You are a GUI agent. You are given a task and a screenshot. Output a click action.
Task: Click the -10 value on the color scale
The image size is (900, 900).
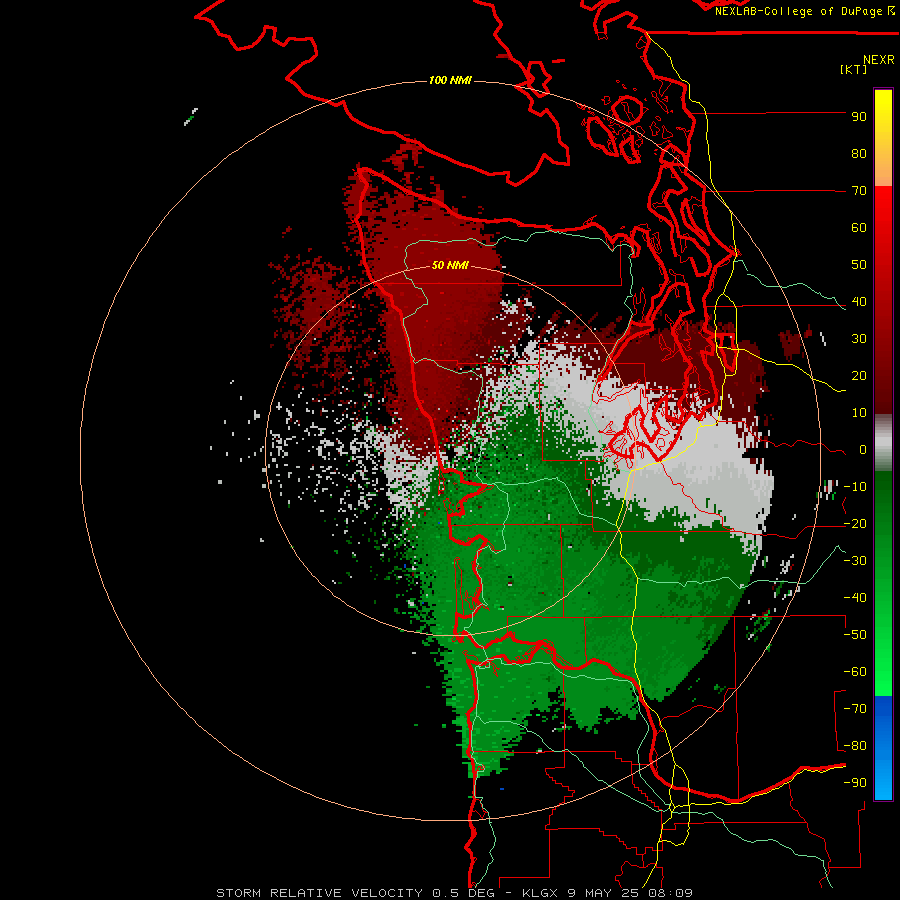coord(855,487)
